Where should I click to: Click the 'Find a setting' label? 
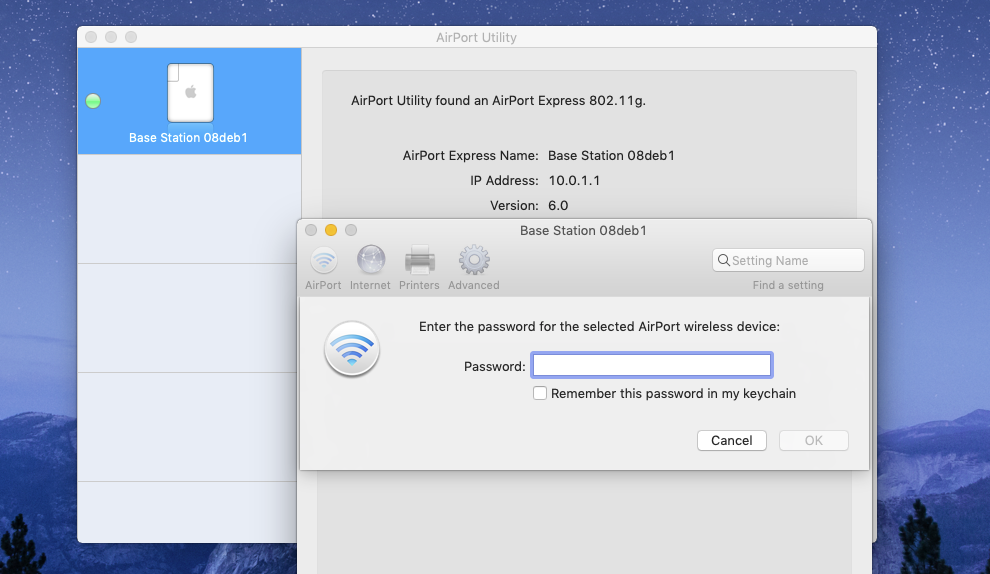[x=788, y=285]
